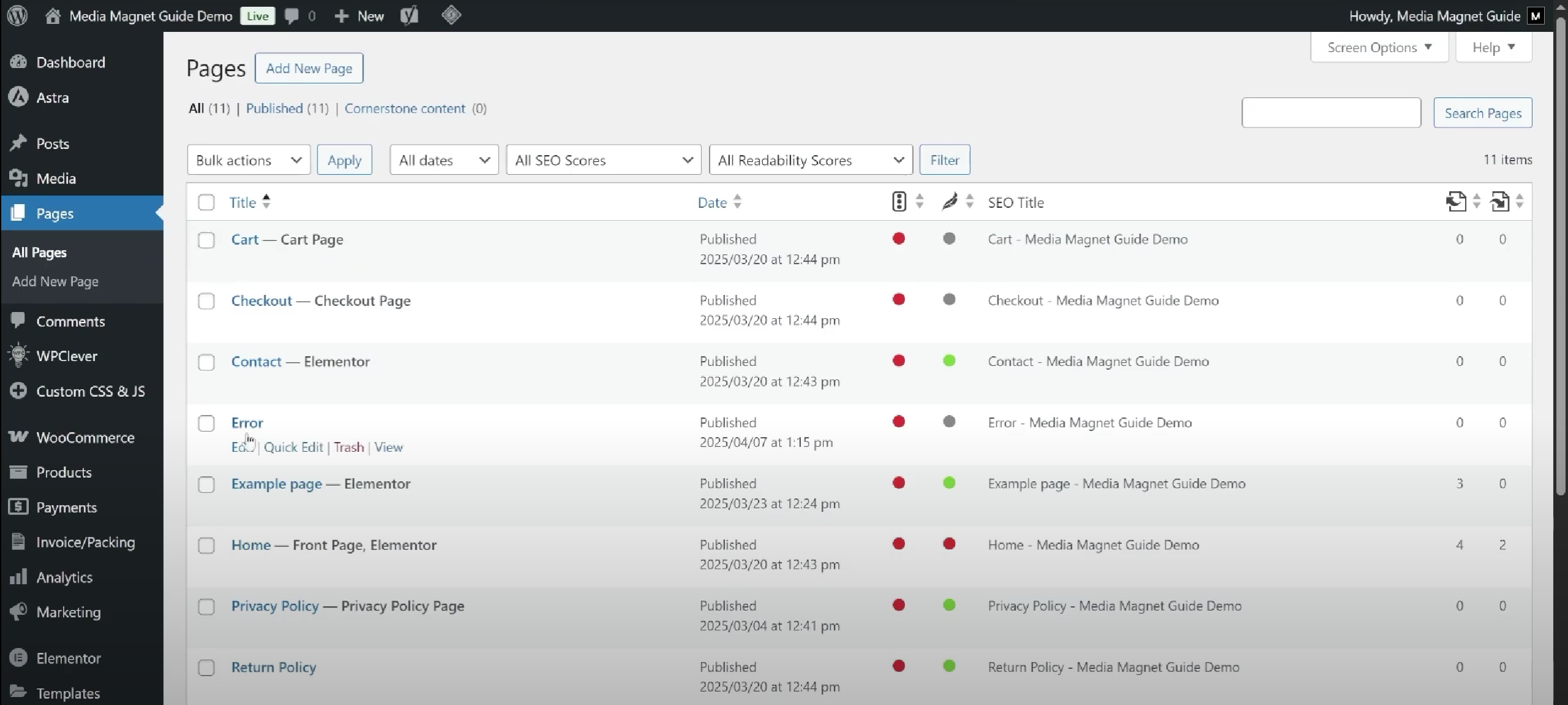Sort by received internal links icon
The image size is (1568, 705).
tap(1499, 202)
